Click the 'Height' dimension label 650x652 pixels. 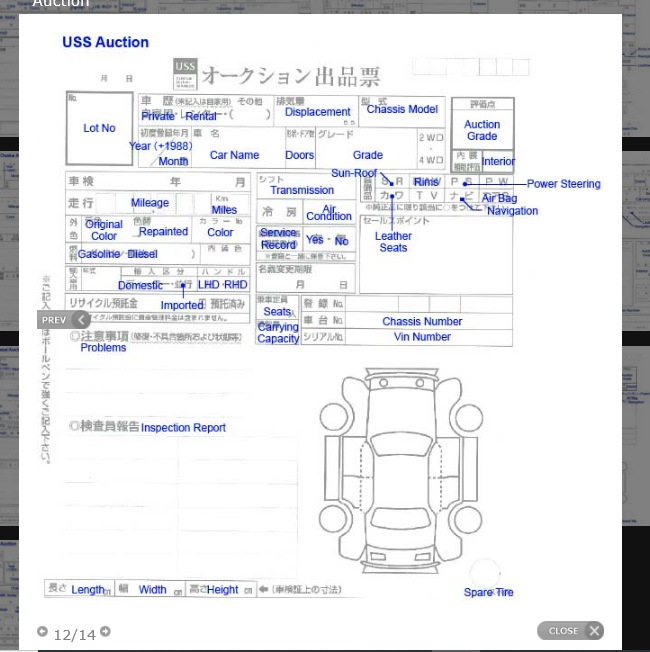(222, 590)
